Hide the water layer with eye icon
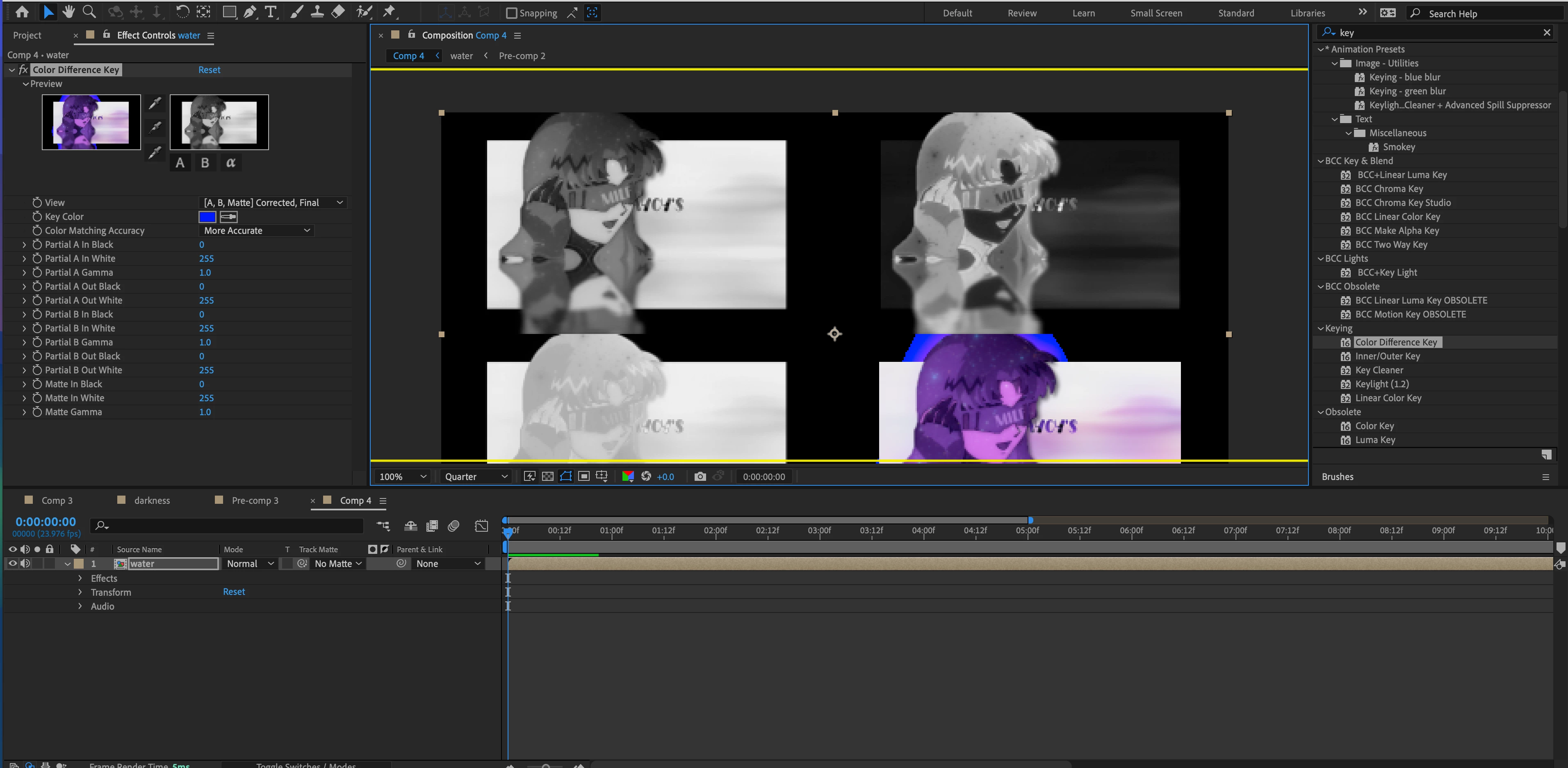 point(12,563)
